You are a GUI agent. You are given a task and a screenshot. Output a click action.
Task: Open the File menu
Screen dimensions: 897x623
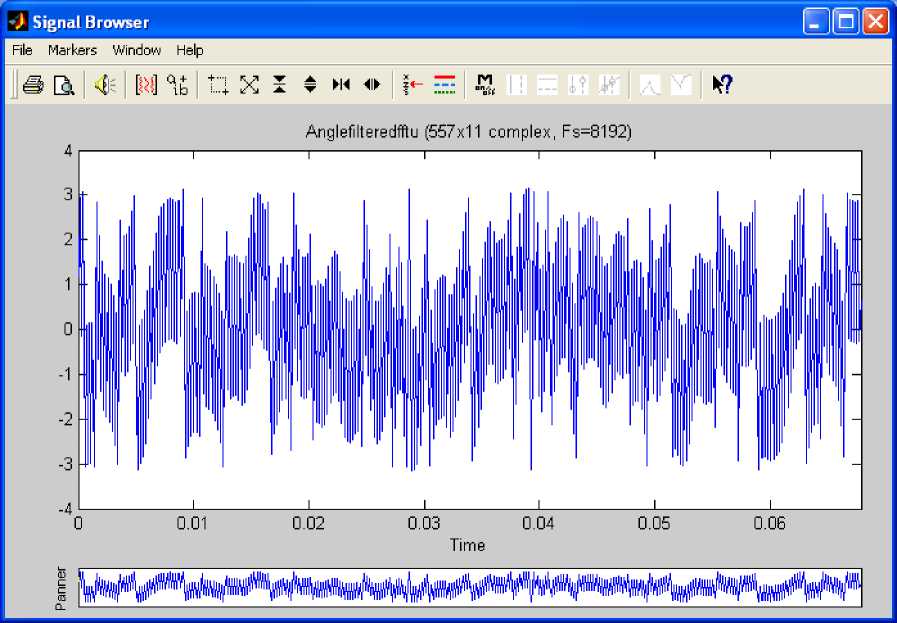(22, 50)
